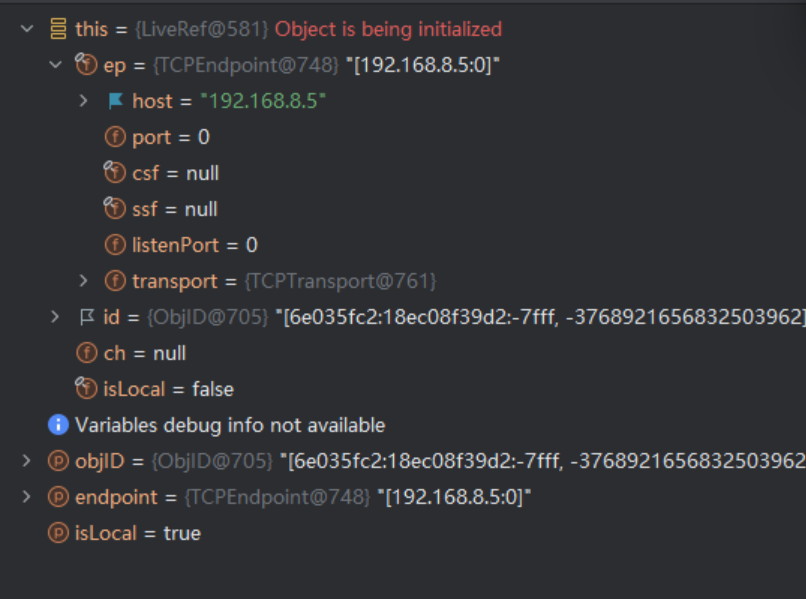Collapse the 'this' LiveRef node

(27, 29)
